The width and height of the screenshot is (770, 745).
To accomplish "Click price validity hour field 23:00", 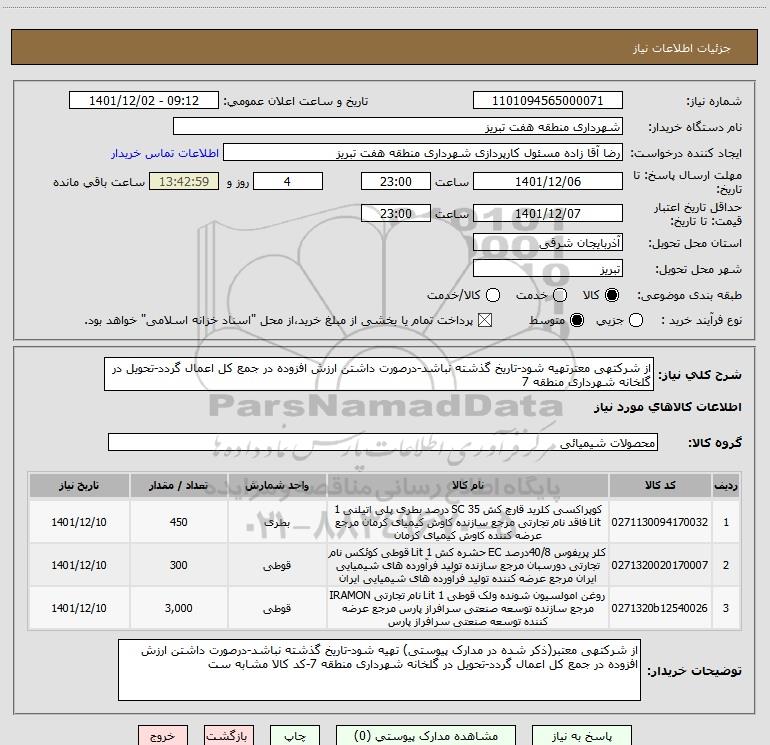I will coord(396,214).
